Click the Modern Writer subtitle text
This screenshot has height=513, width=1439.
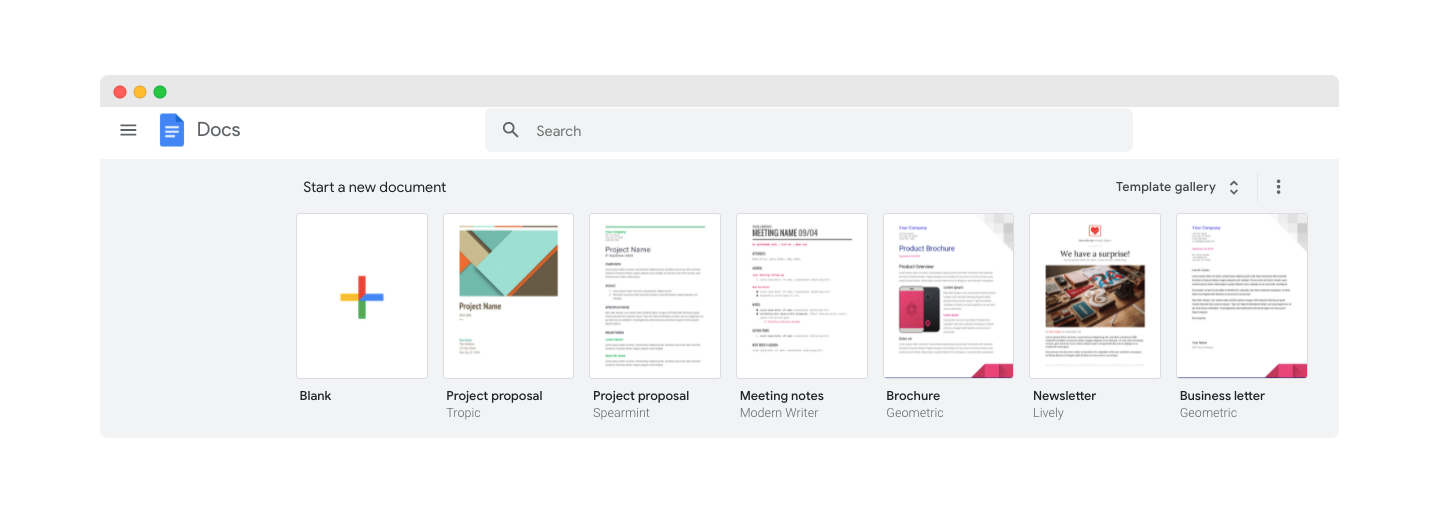[779, 413]
